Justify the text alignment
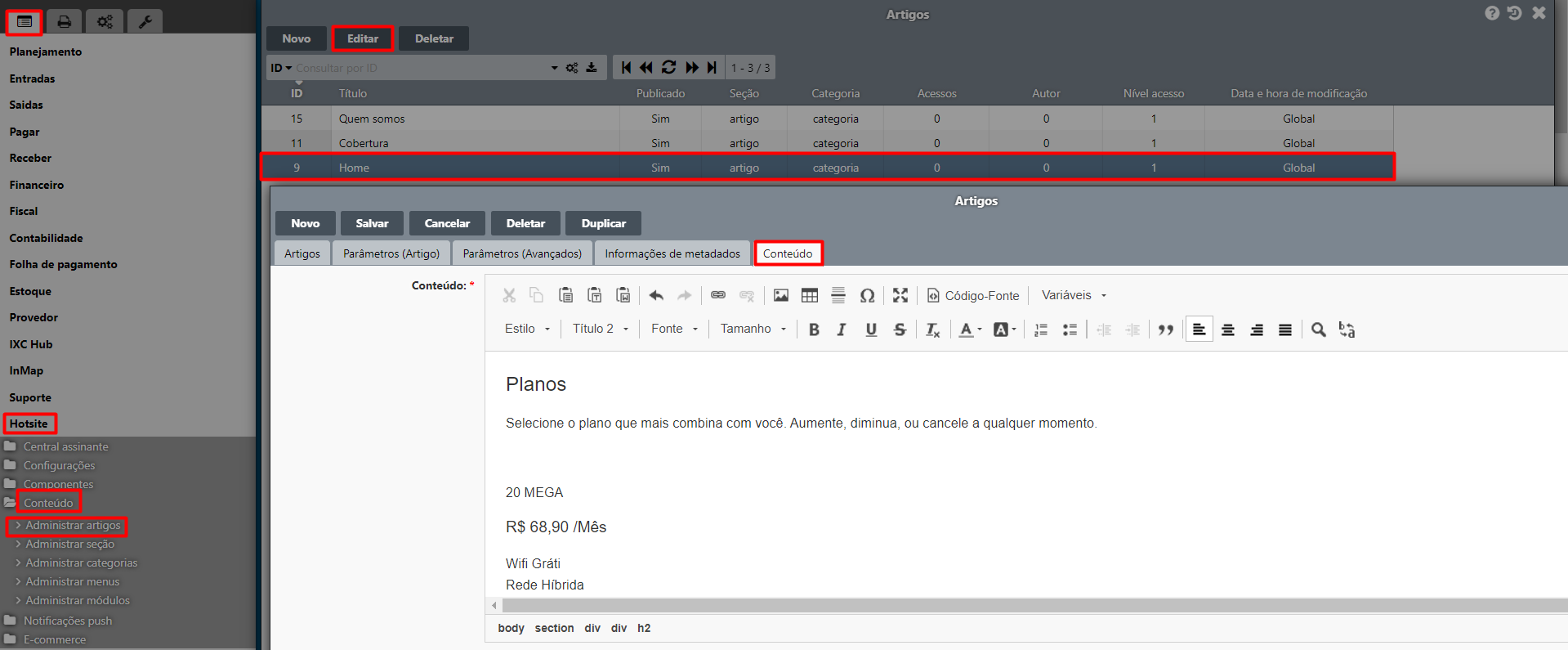Viewport: 1568px width, 650px height. (1285, 329)
